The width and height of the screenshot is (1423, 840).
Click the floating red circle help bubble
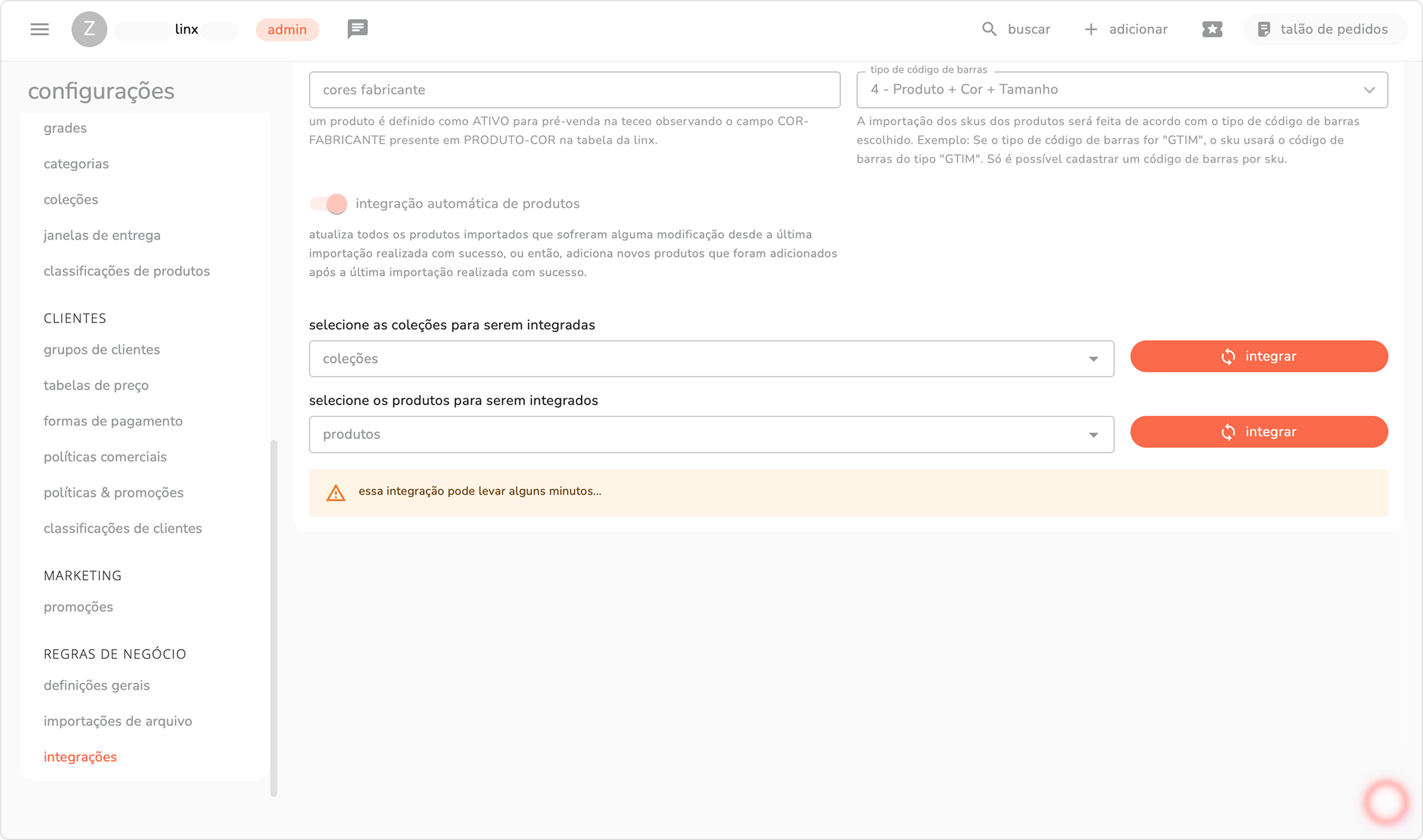1386,802
